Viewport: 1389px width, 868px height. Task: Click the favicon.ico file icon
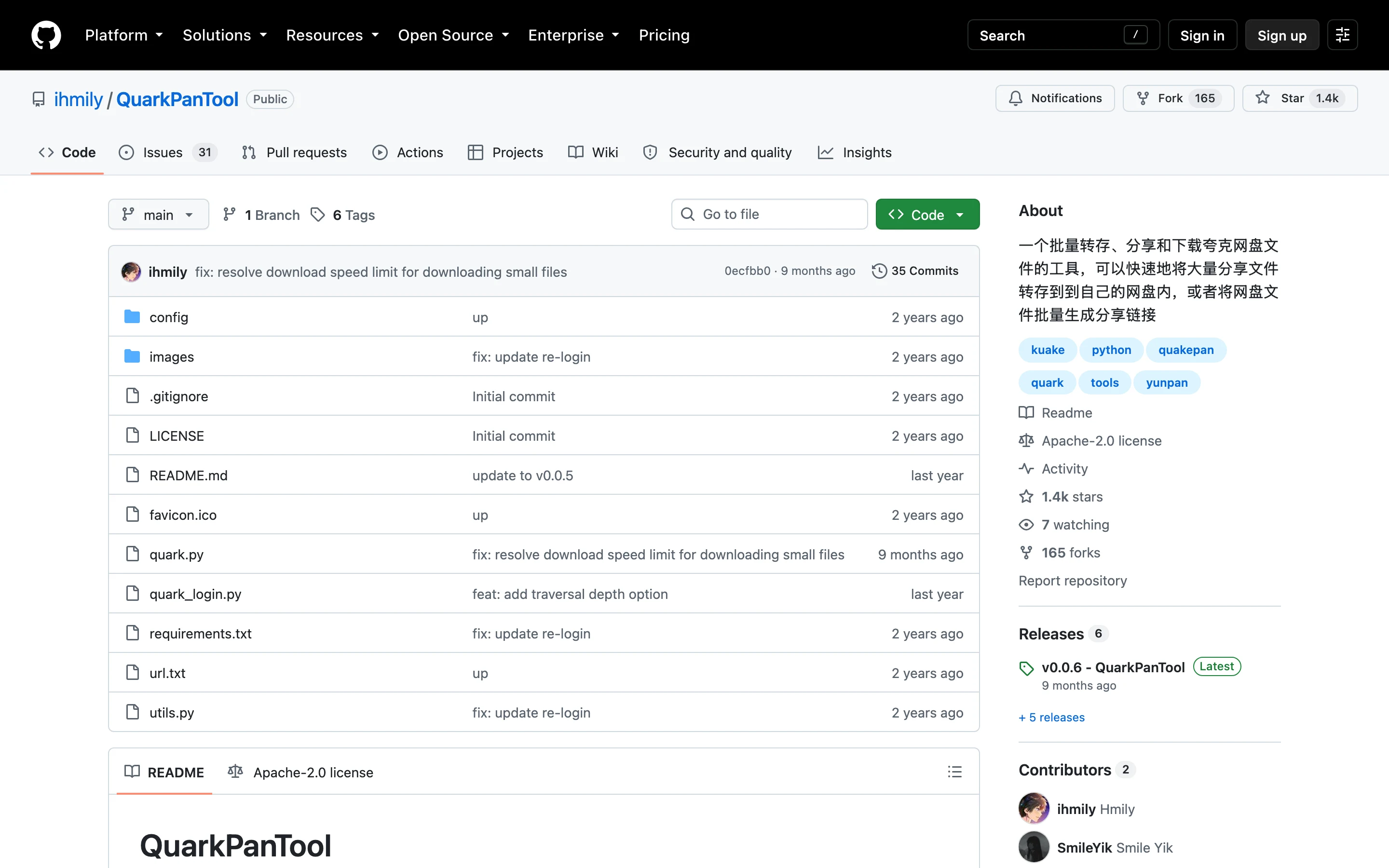pyautogui.click(x=132, y=515)
